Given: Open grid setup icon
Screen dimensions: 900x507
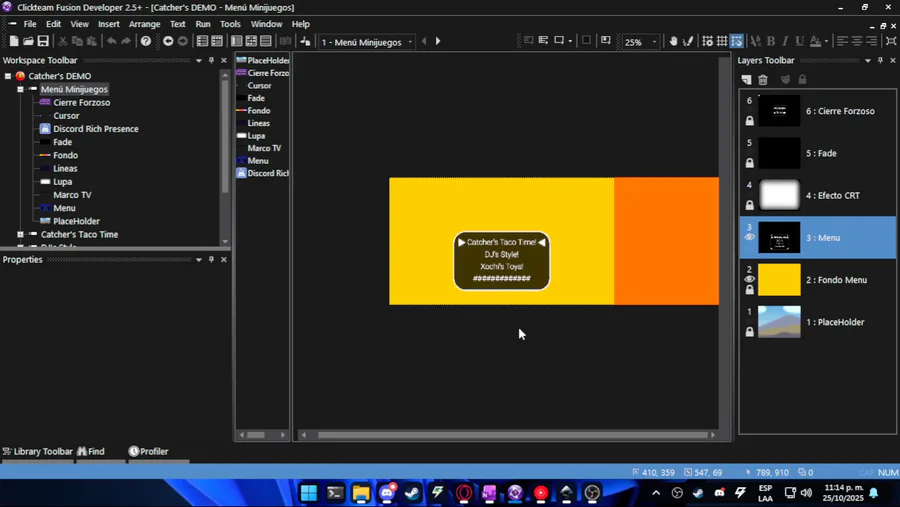Looking at the screenshot, I should tap(708, 41).
